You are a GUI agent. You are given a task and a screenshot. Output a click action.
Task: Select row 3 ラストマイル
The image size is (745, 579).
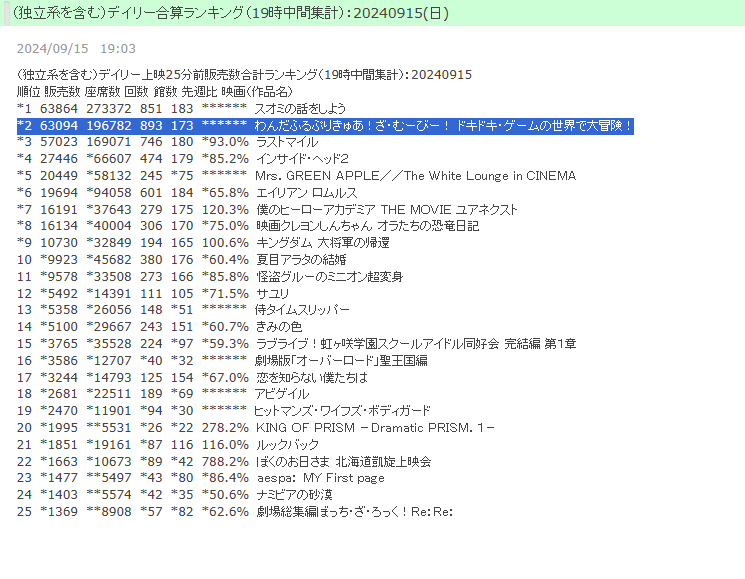[168, 142]
